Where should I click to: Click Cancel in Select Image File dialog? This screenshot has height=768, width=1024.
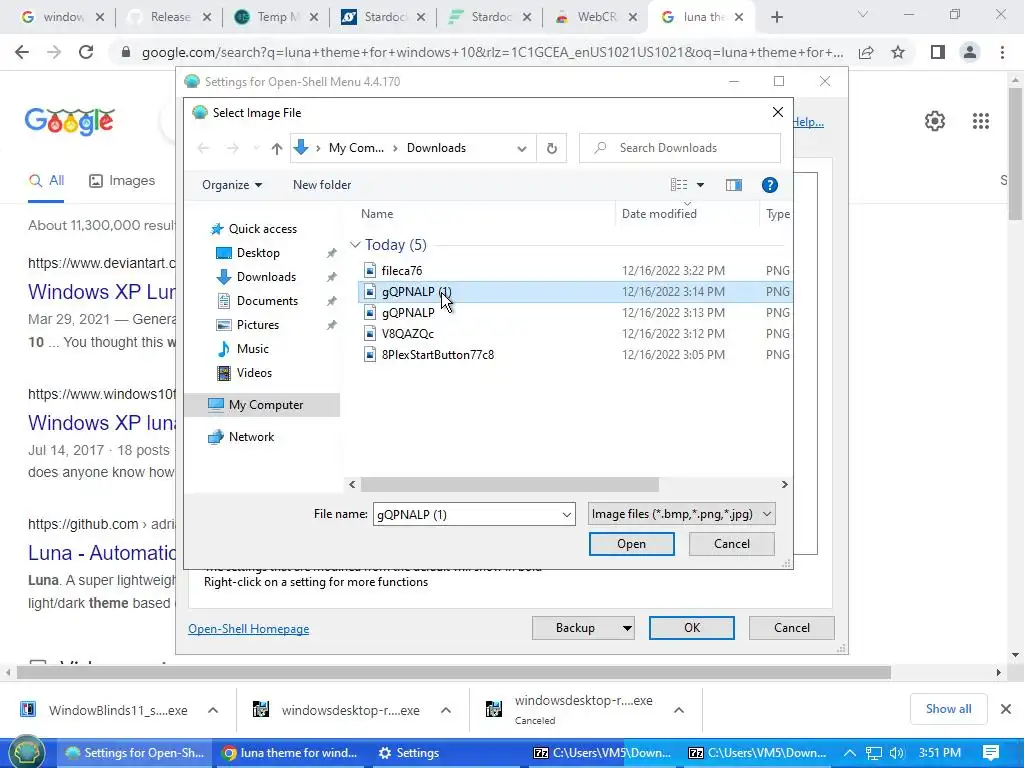point(731,544)
